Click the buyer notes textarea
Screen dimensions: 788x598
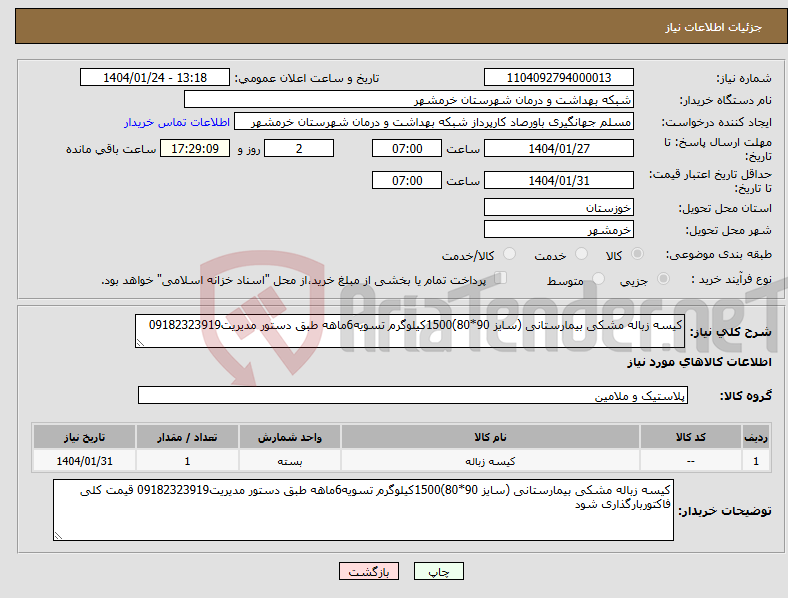(x=363, y=510)
